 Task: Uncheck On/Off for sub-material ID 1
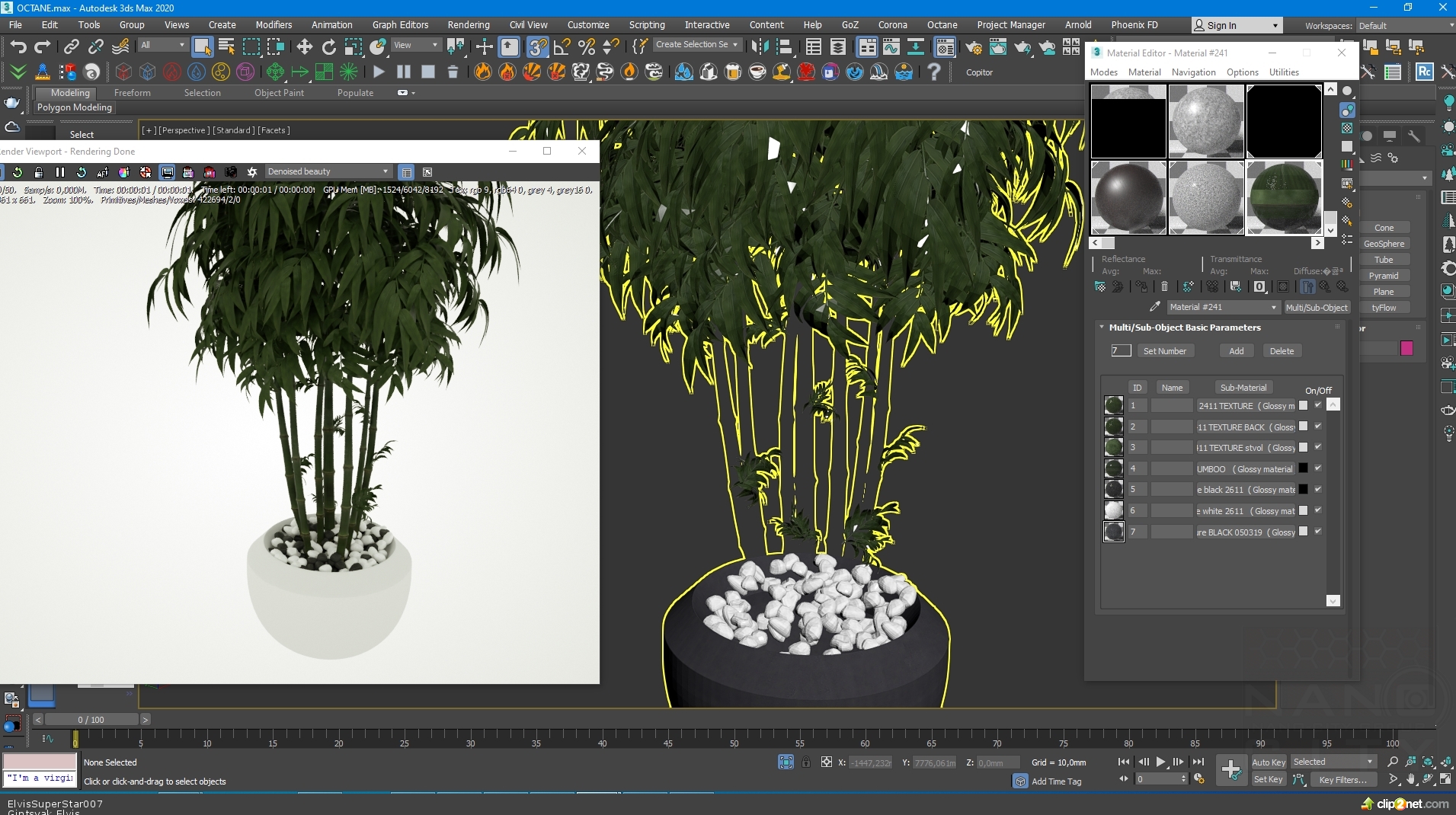[1318, 405]
